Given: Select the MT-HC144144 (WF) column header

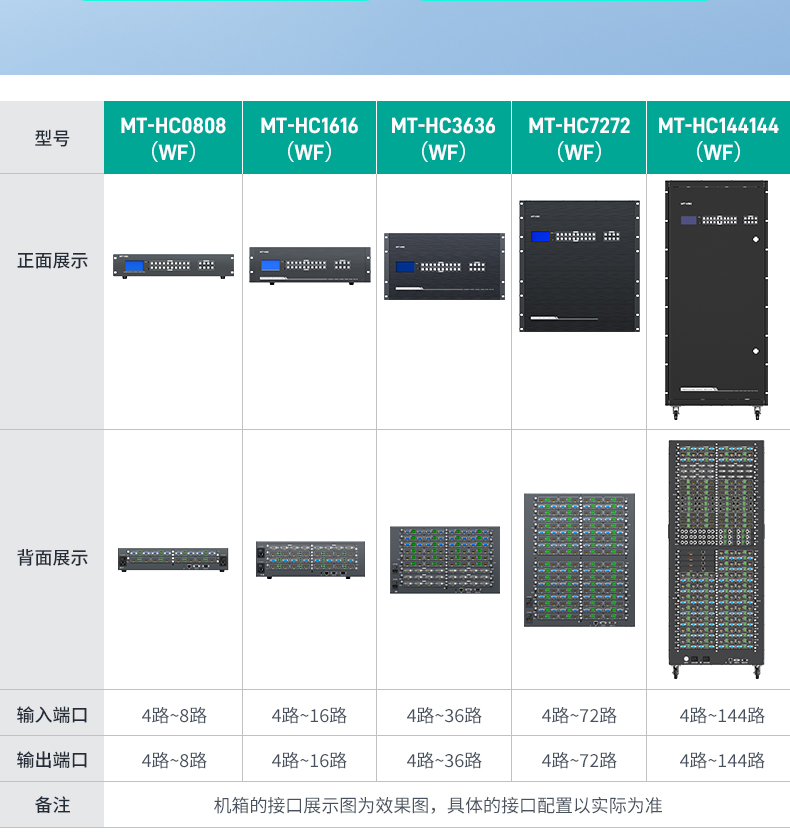Looking at the screenshot, I should coord(718,138).
